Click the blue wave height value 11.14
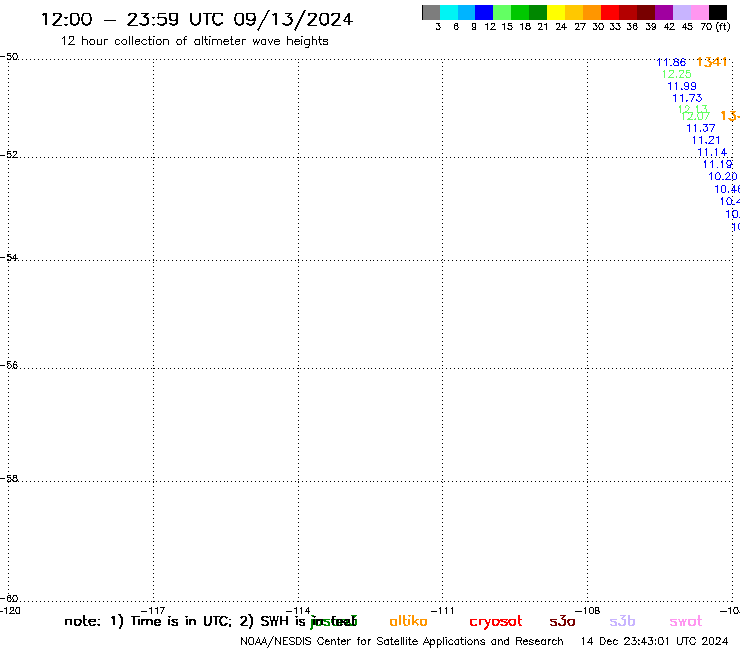The height and width of the screenshot is (650, 740). (712, 152)
